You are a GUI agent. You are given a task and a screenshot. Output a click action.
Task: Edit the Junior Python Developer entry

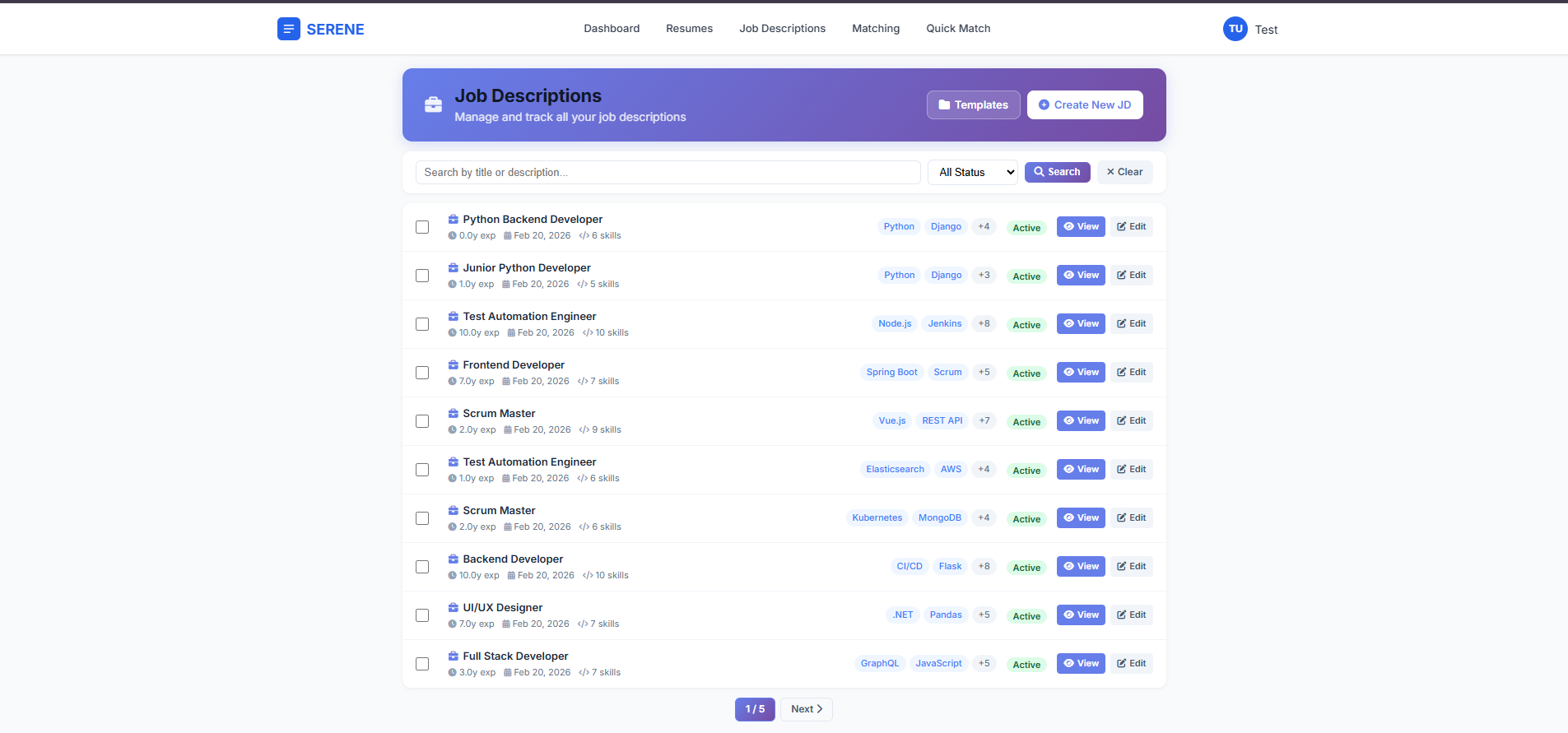pos(1131,276)
